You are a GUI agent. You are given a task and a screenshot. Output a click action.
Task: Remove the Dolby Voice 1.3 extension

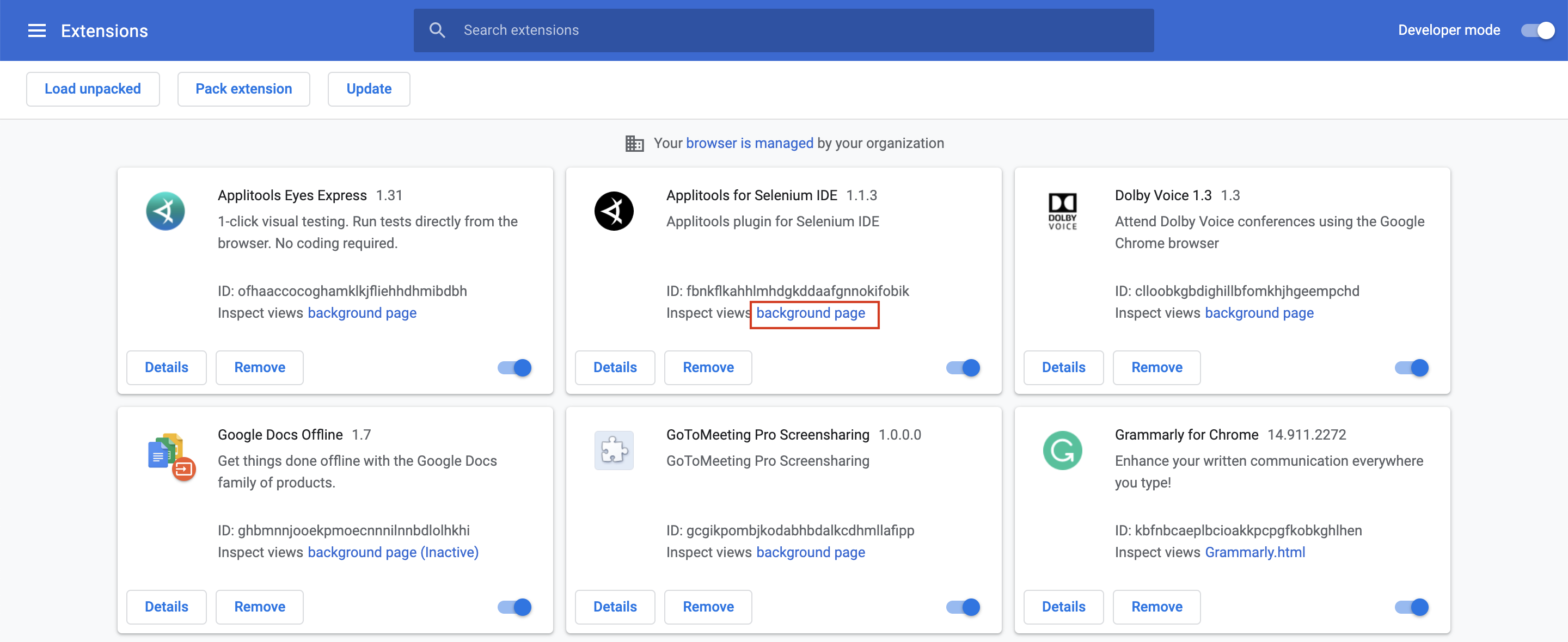pos(1156,368)
